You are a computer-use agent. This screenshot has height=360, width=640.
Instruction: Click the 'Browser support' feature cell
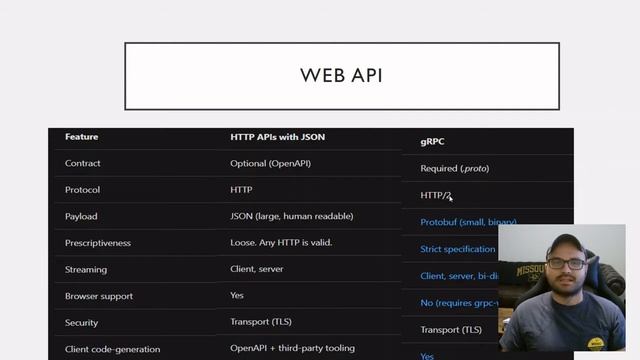click(99, 296)
